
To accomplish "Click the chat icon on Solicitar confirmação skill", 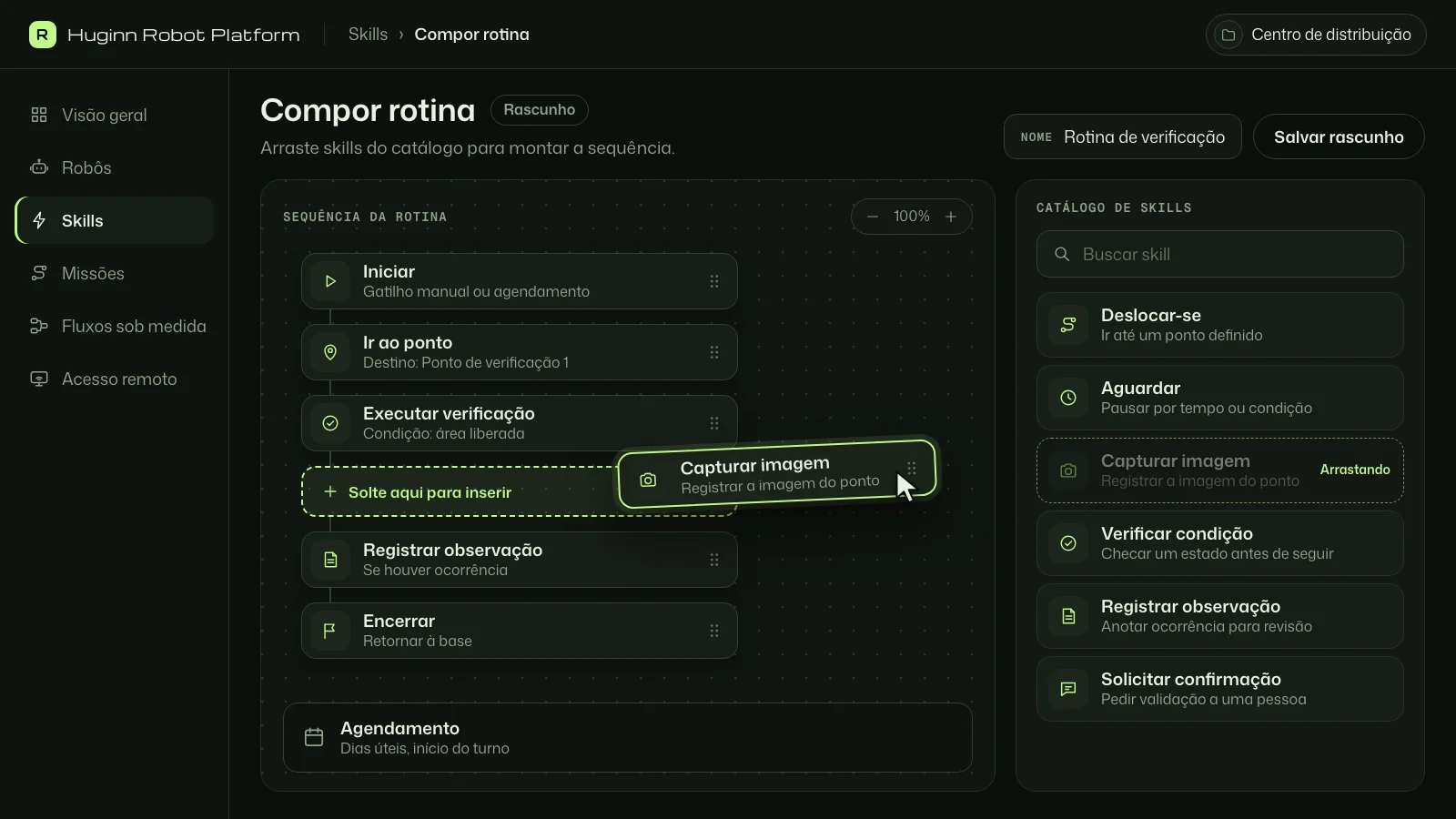I will (x=1068, y=689).
